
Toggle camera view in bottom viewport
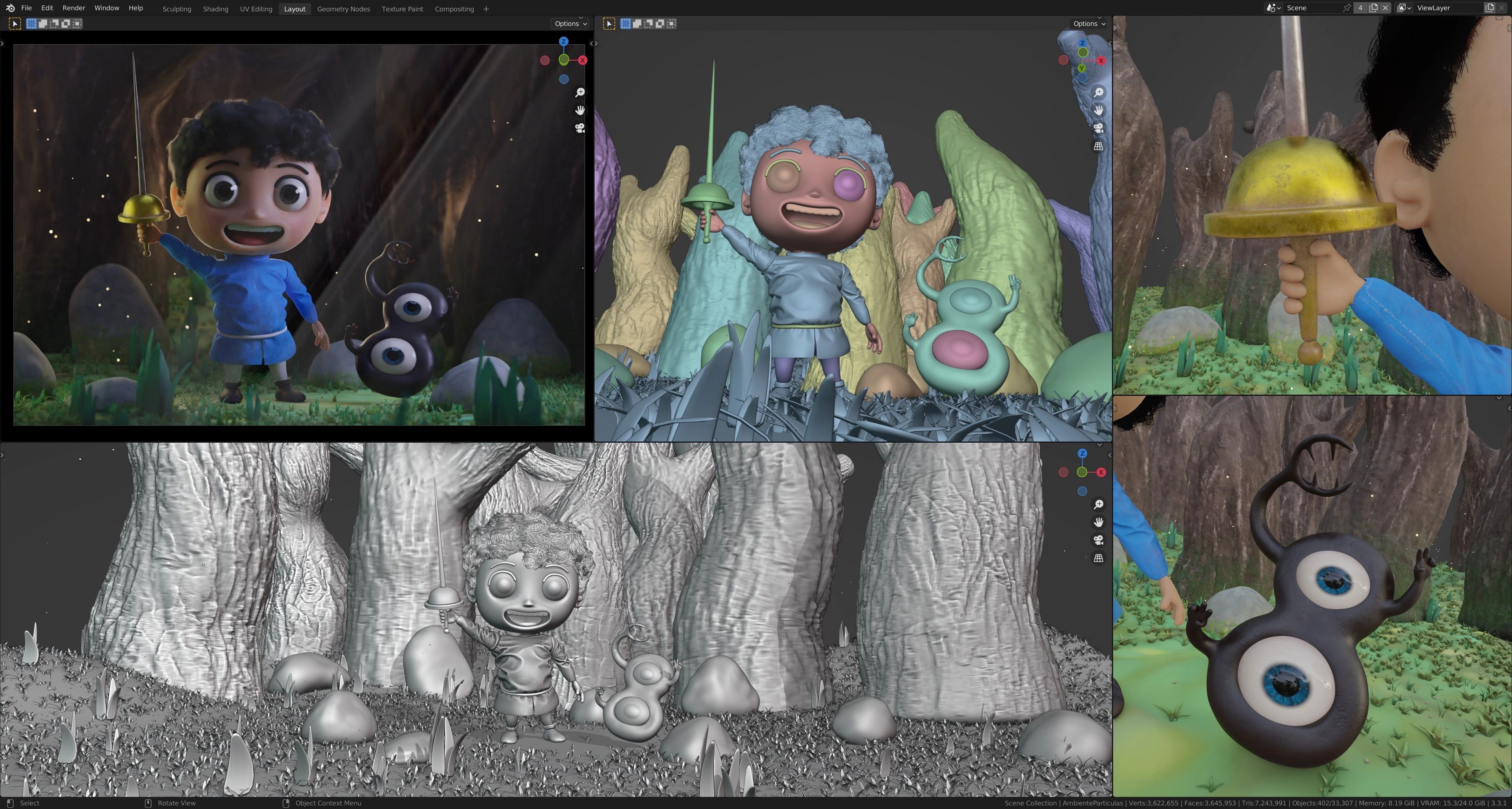[1098, 540]
